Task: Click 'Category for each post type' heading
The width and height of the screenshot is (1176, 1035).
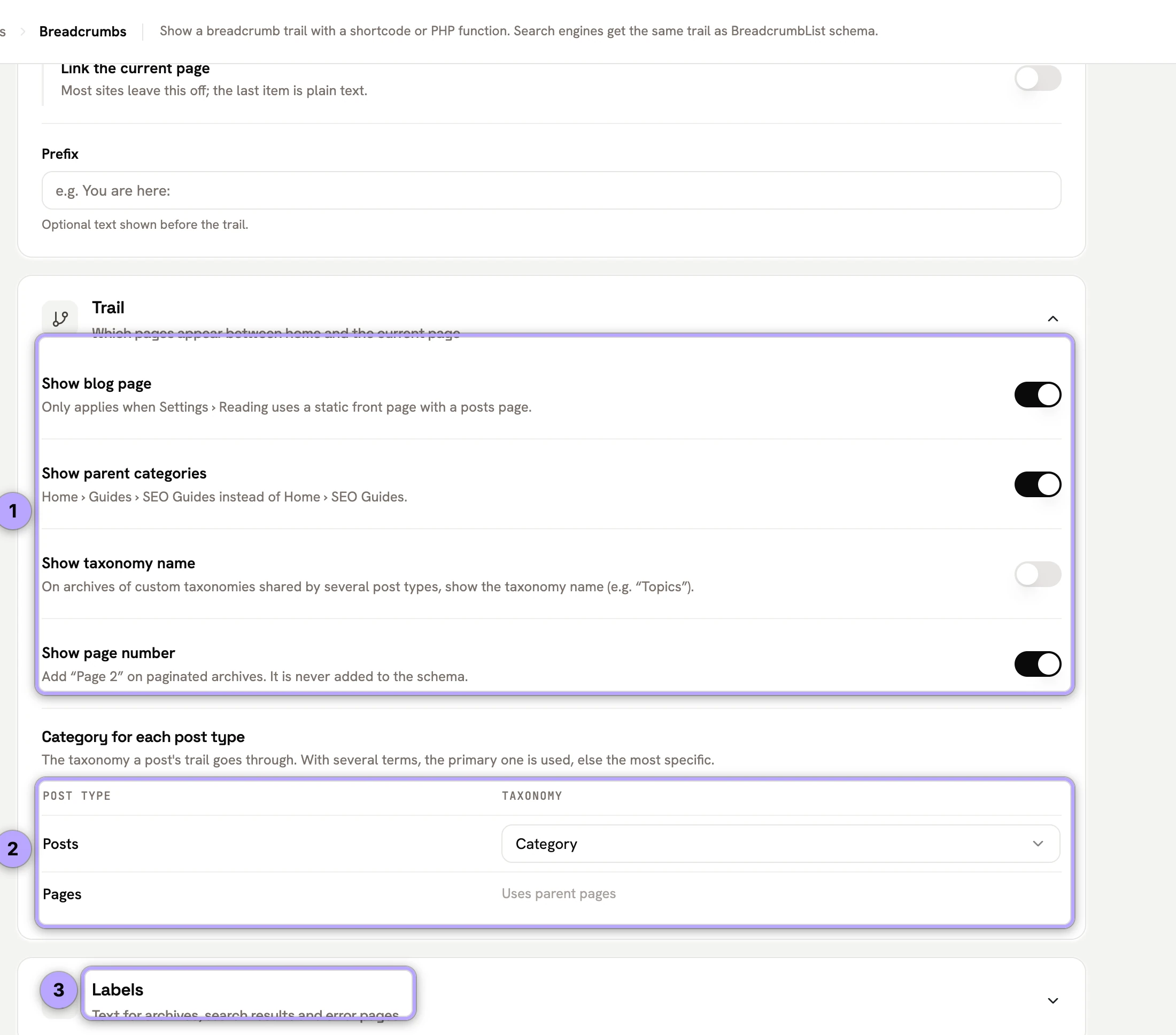Action: click(x=143, y=737)
